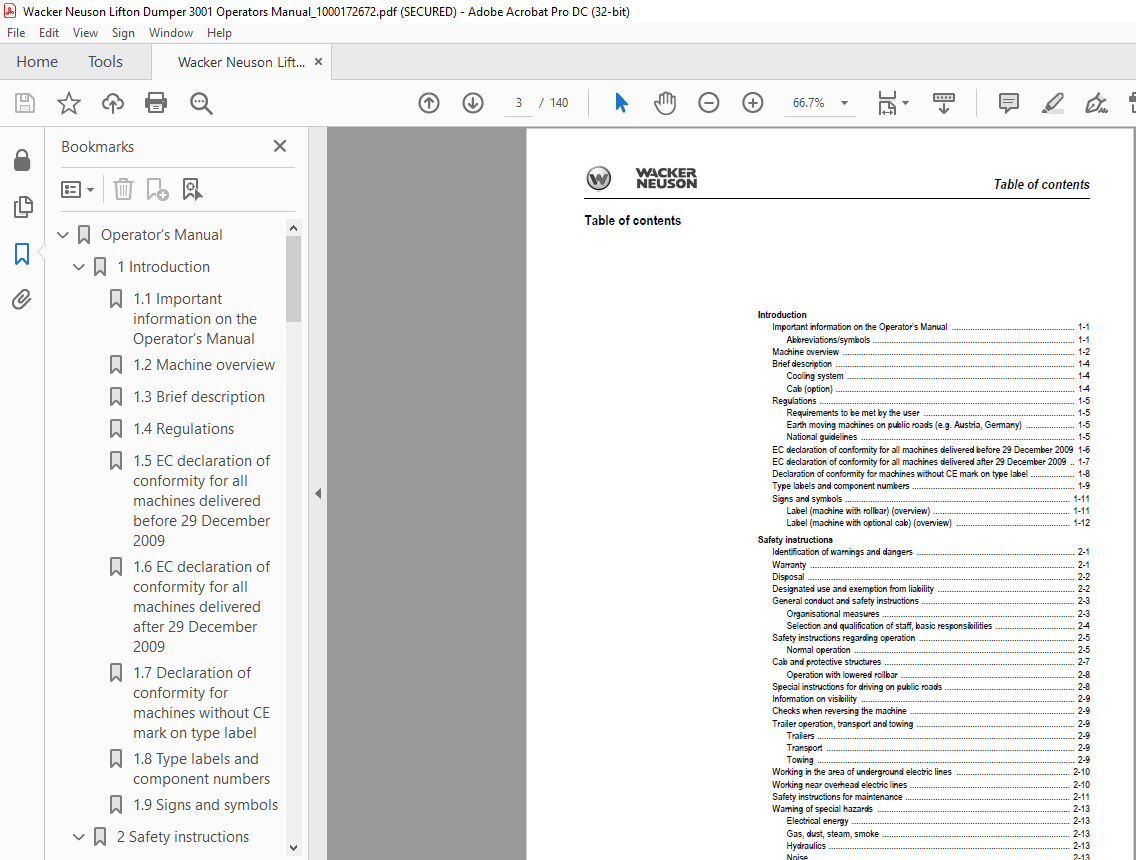
Task: Go to previous page arrow
Action: pos(429,103)
